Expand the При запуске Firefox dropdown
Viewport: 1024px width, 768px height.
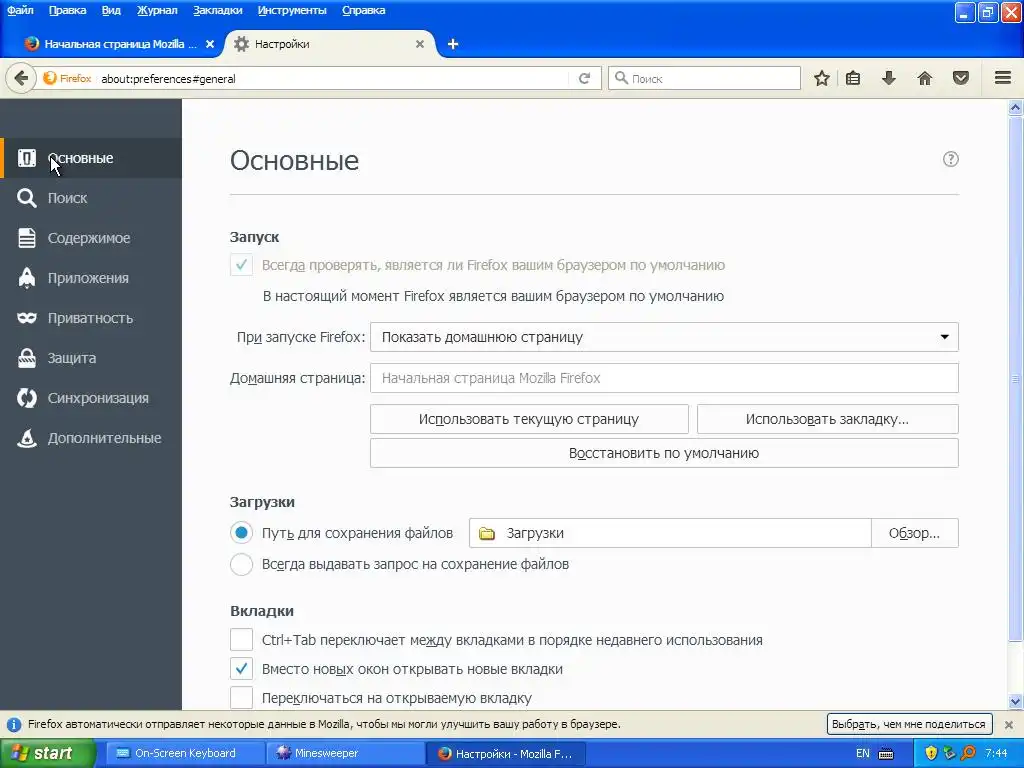[x=664, y=337]
